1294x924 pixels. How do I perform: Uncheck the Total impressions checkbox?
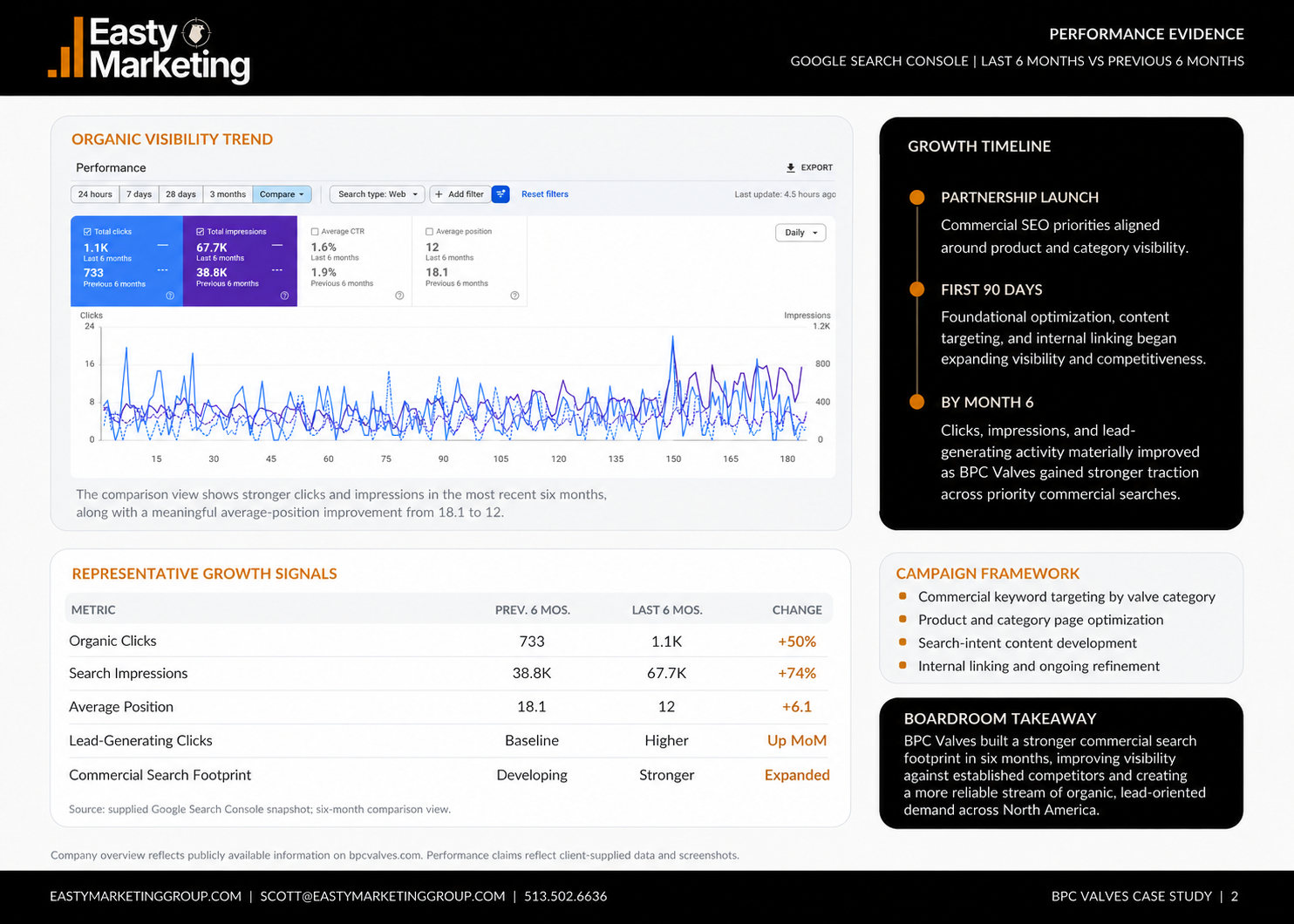coord(201,232)
